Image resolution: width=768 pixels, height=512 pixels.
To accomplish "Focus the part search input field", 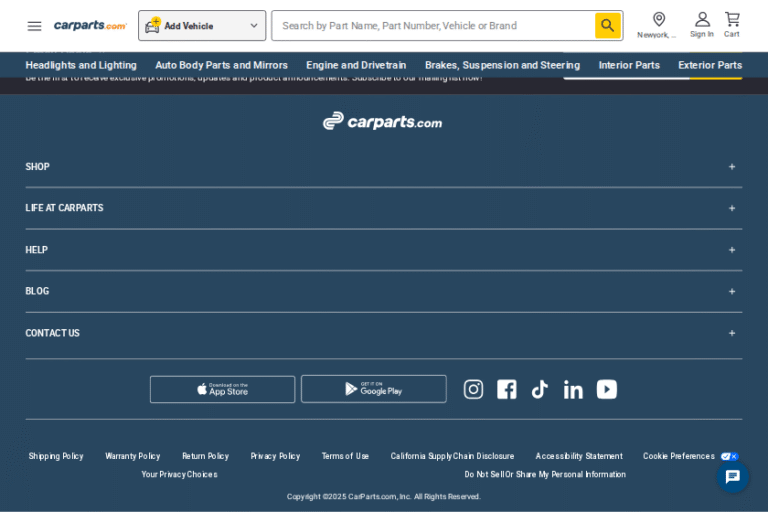I will click(432, 26).
